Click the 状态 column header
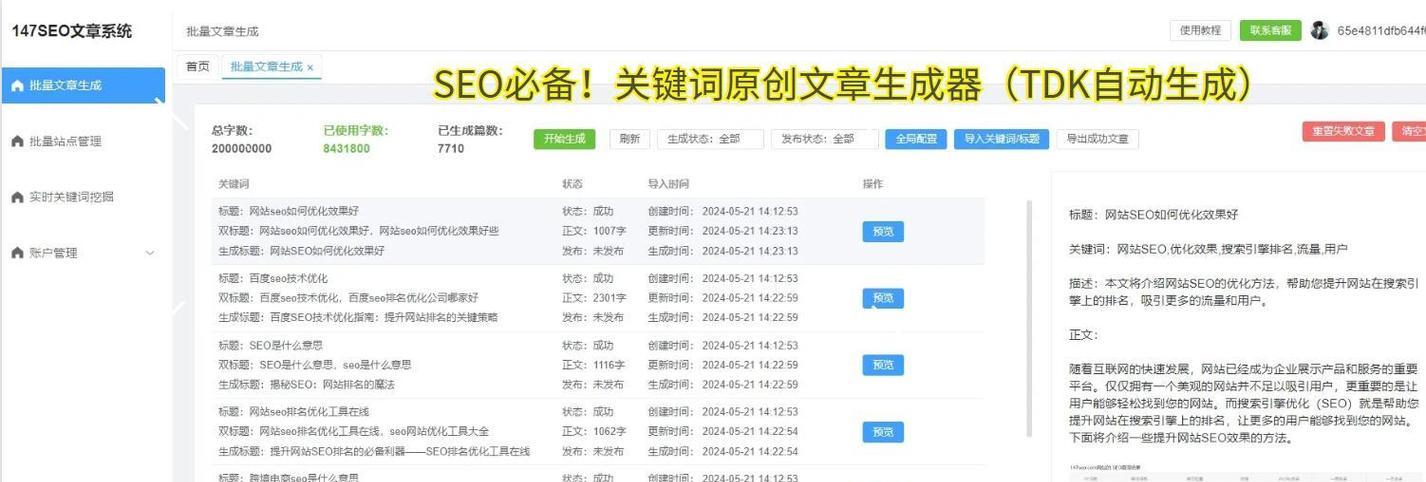This screenshot has height=482, width=1426. coord(572,184)
